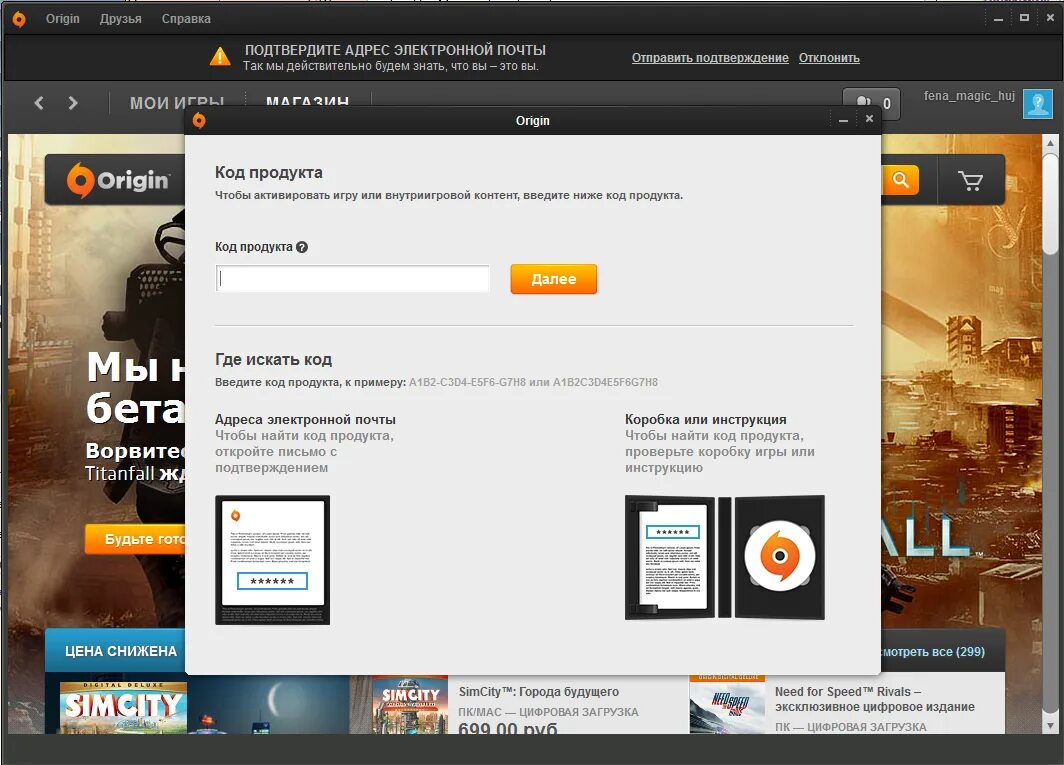Maximize the main Origin window
The image size is (1064, 765).
(x=1025, y=18)
